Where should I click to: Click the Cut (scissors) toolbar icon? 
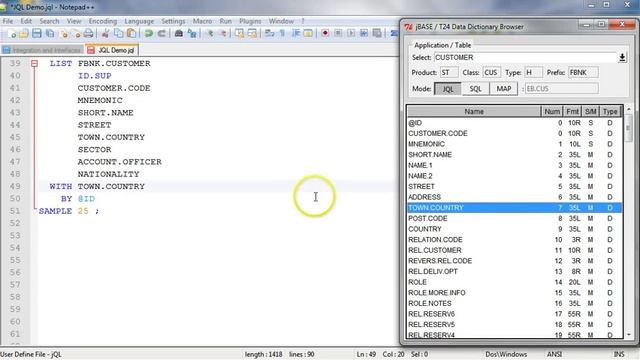(x=105, y=33)
